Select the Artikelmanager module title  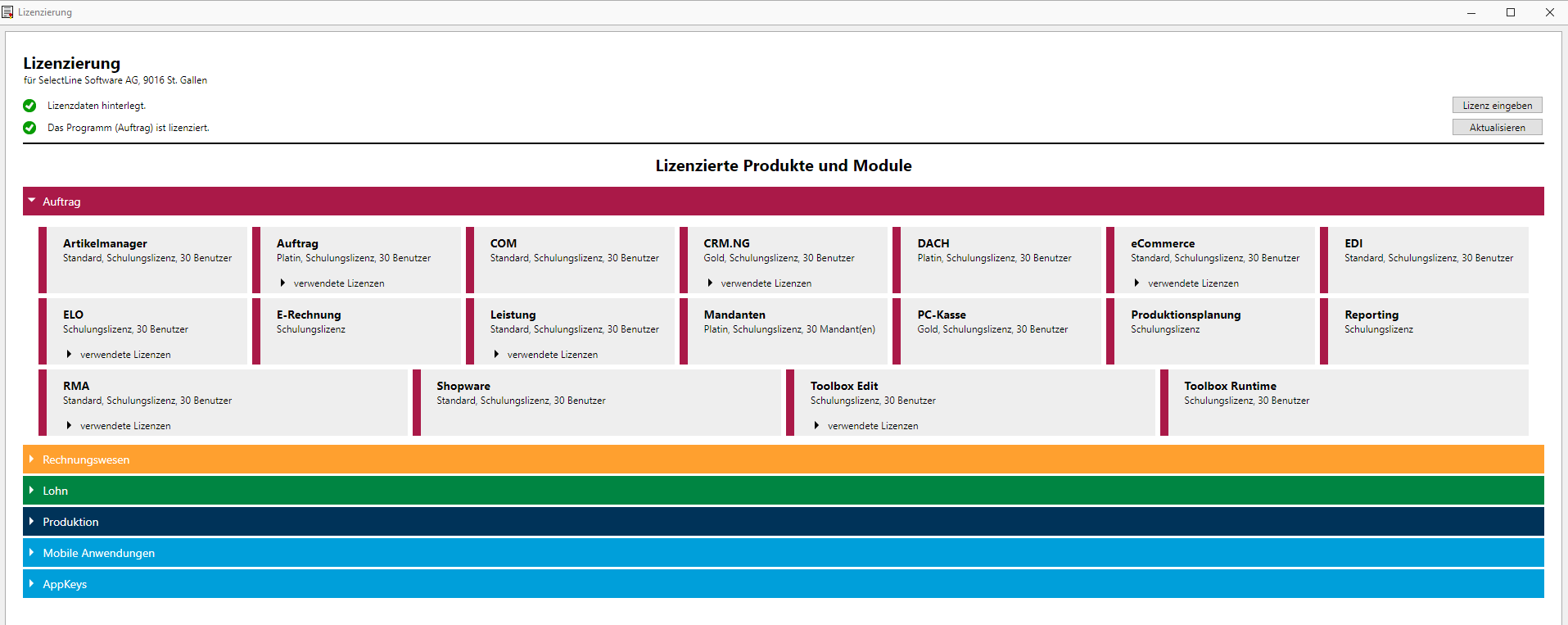click(105, 243)
